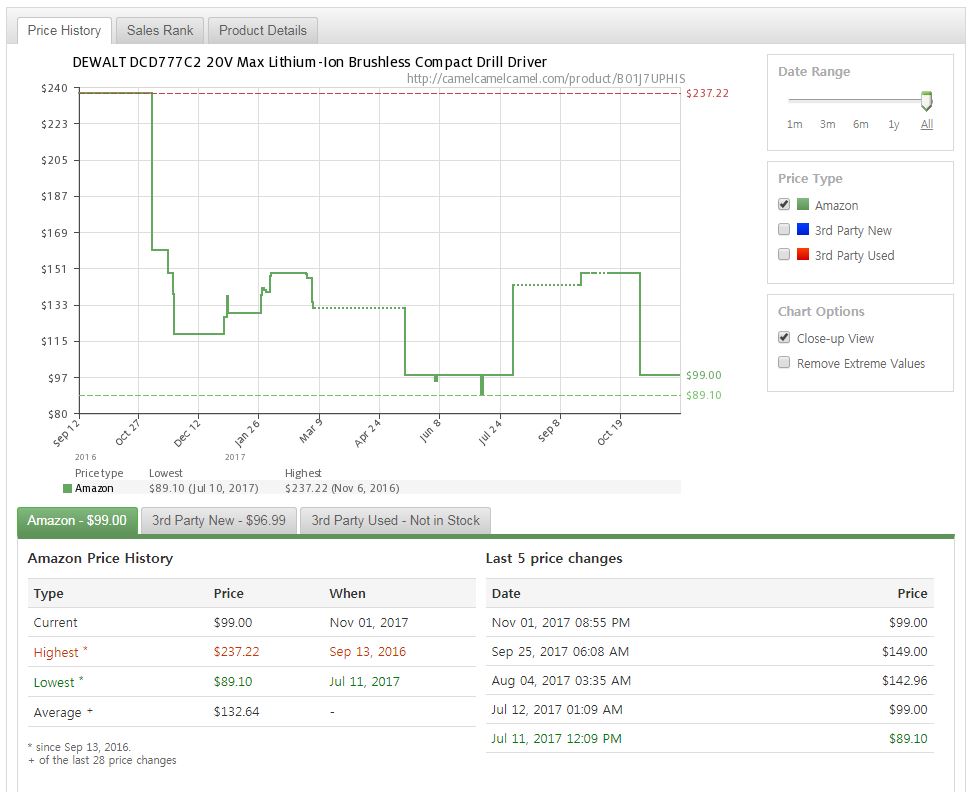Click the Last 5 price changes heading
Screen dimensions: 969x792
tap(554, 558)
